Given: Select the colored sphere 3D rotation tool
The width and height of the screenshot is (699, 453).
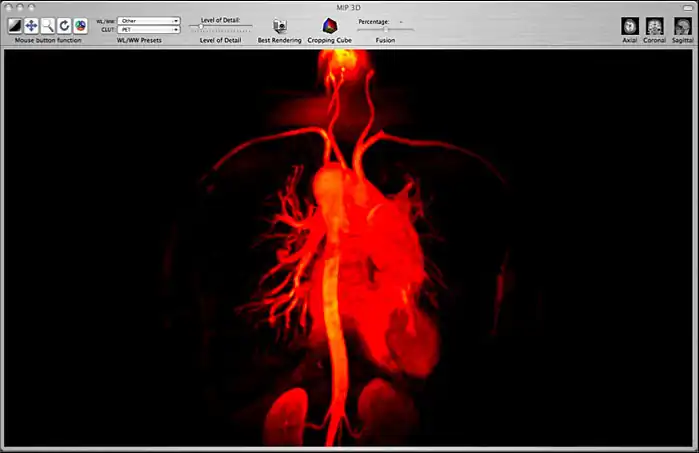Looking at the screenshot, I should [80, 26].
